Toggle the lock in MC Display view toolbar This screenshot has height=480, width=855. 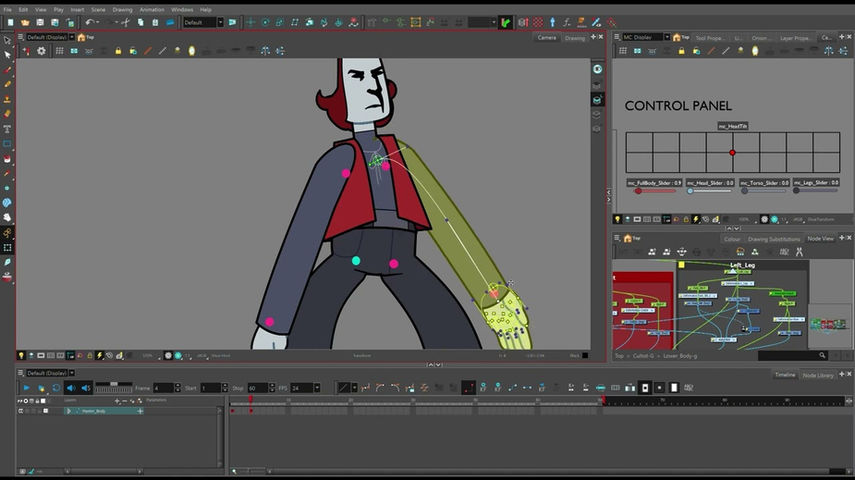coord(682,51)
